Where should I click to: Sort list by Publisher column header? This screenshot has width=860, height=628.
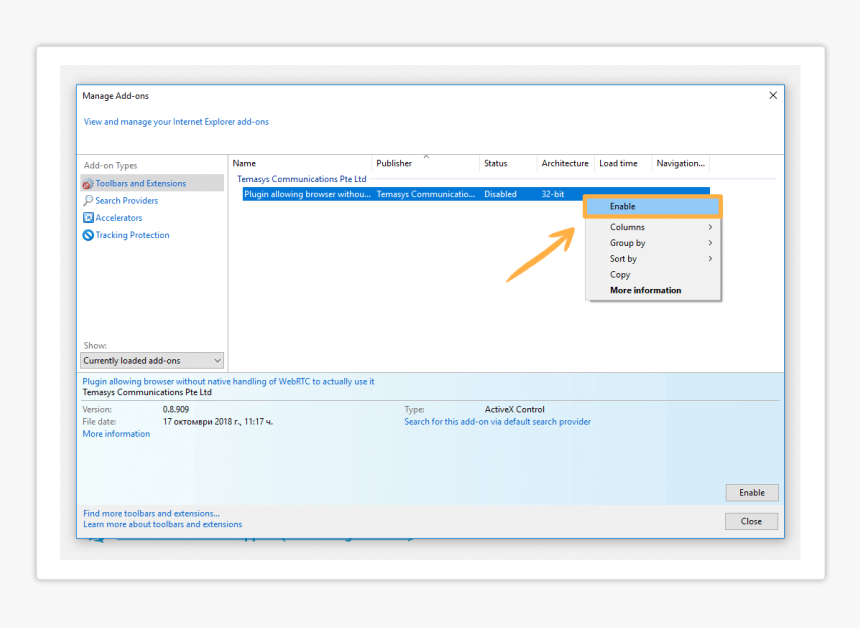(x=394, y=164)
